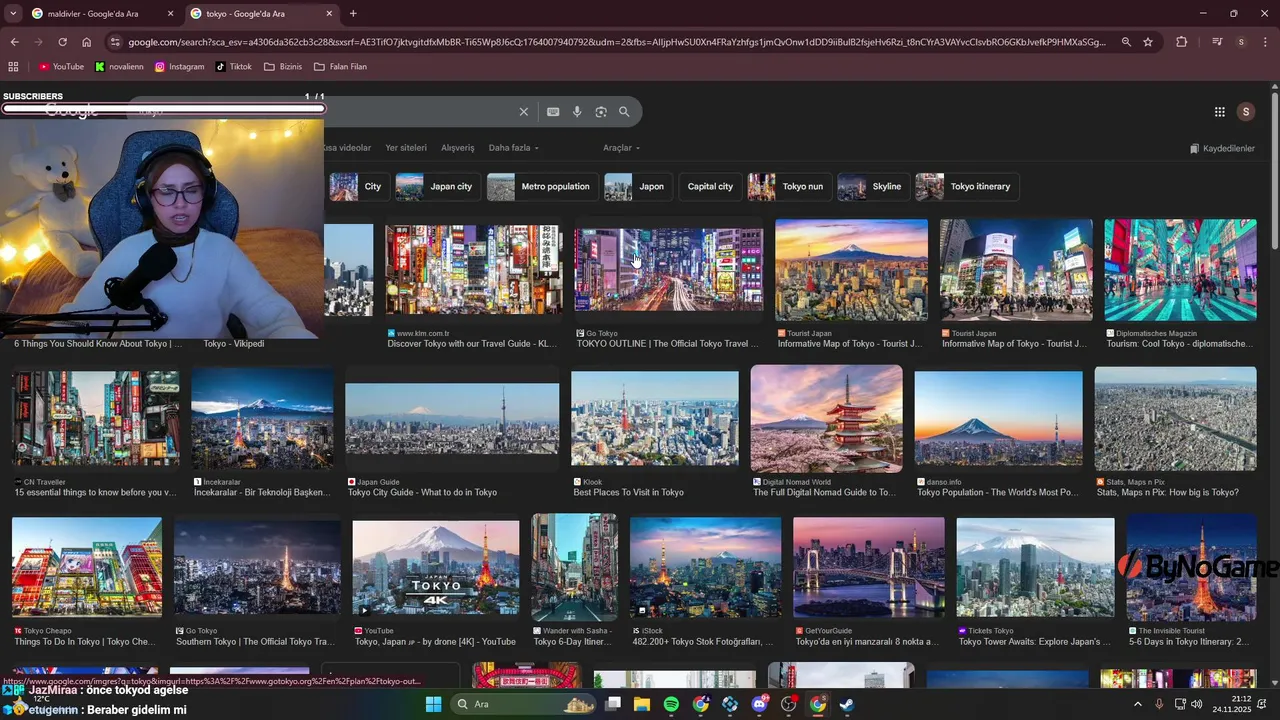Open the YouTube bookmark
Image resolution: width=1280 pixels, height=720 pixels.
coord(61,67)
